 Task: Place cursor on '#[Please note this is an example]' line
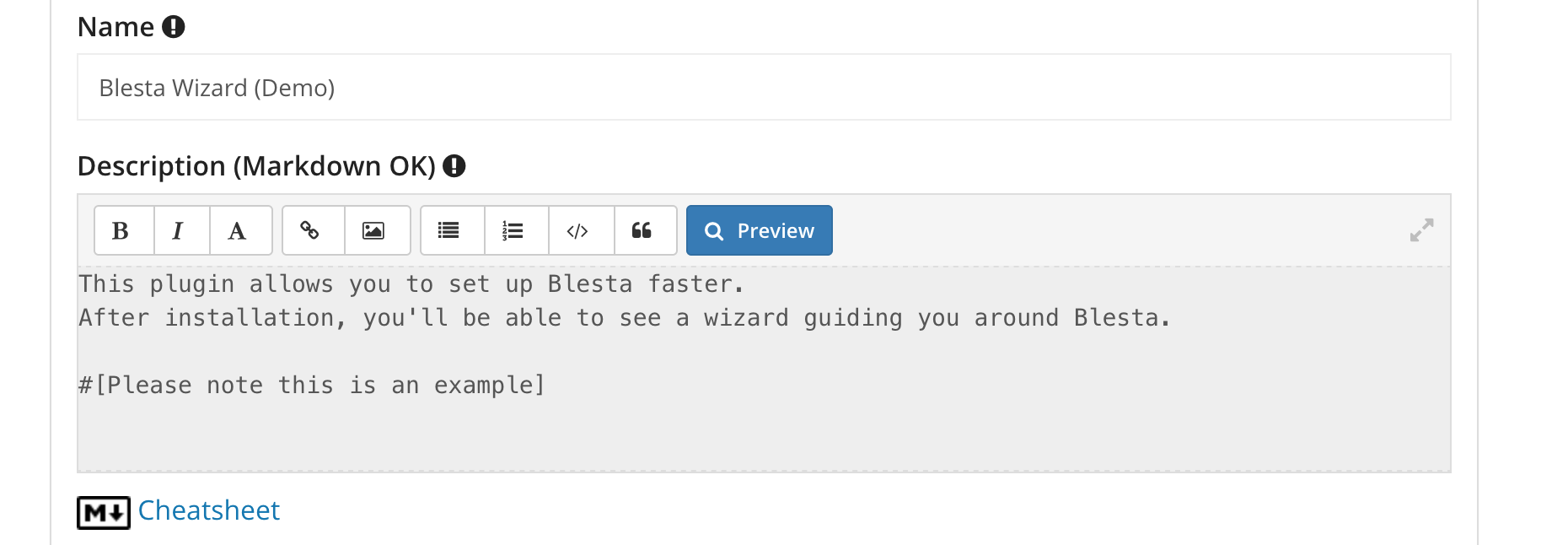click(x=312, y=386)
